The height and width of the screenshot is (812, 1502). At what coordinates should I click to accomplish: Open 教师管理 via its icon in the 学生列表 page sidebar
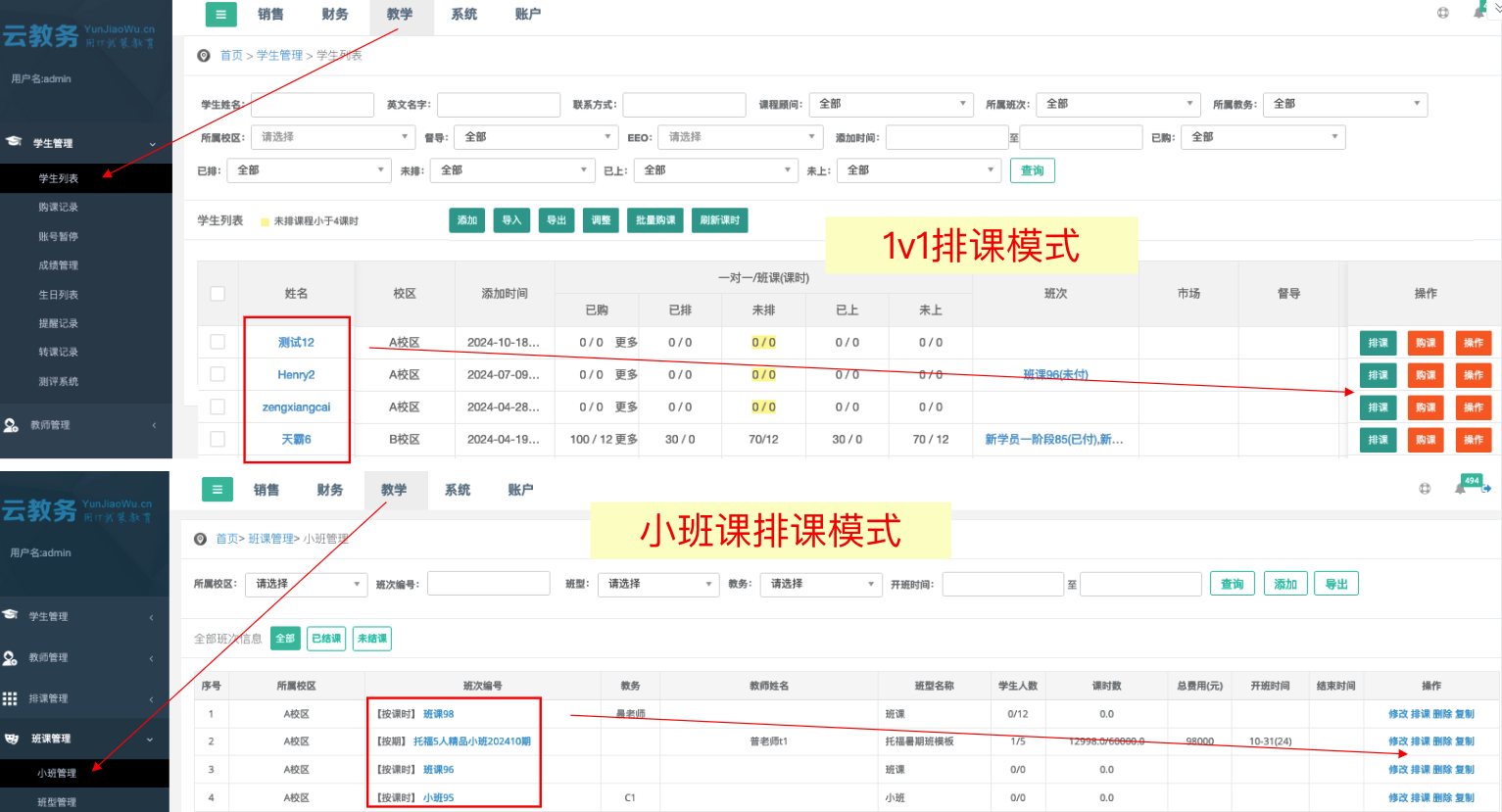pos(11,425)
